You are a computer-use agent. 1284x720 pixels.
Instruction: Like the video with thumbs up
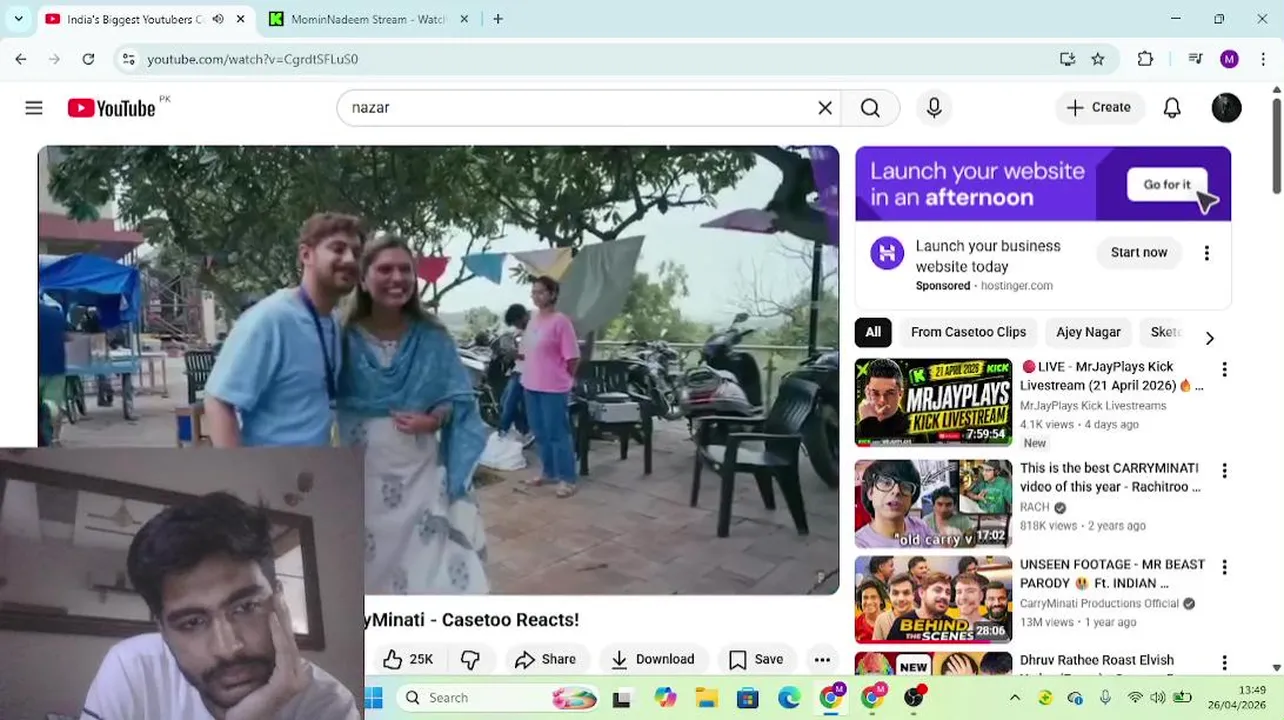click(x=409, y=659)
